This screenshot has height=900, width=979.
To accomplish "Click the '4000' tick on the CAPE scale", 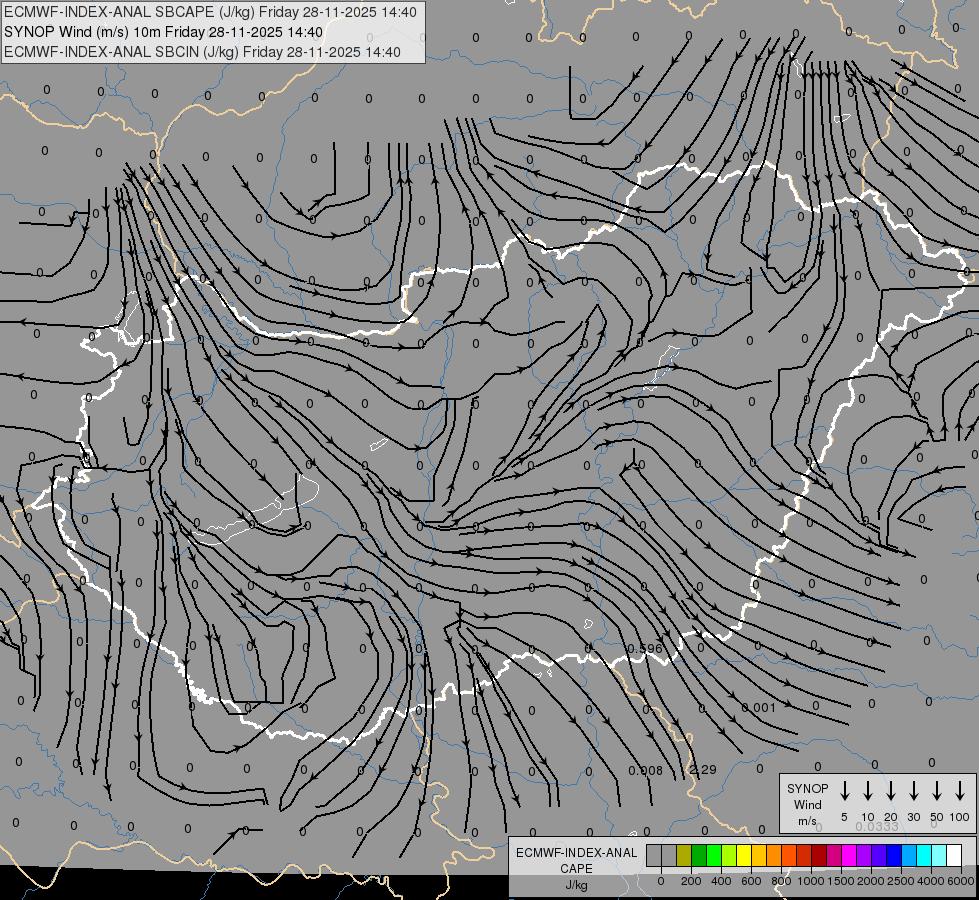I will (x=931, y=881).
